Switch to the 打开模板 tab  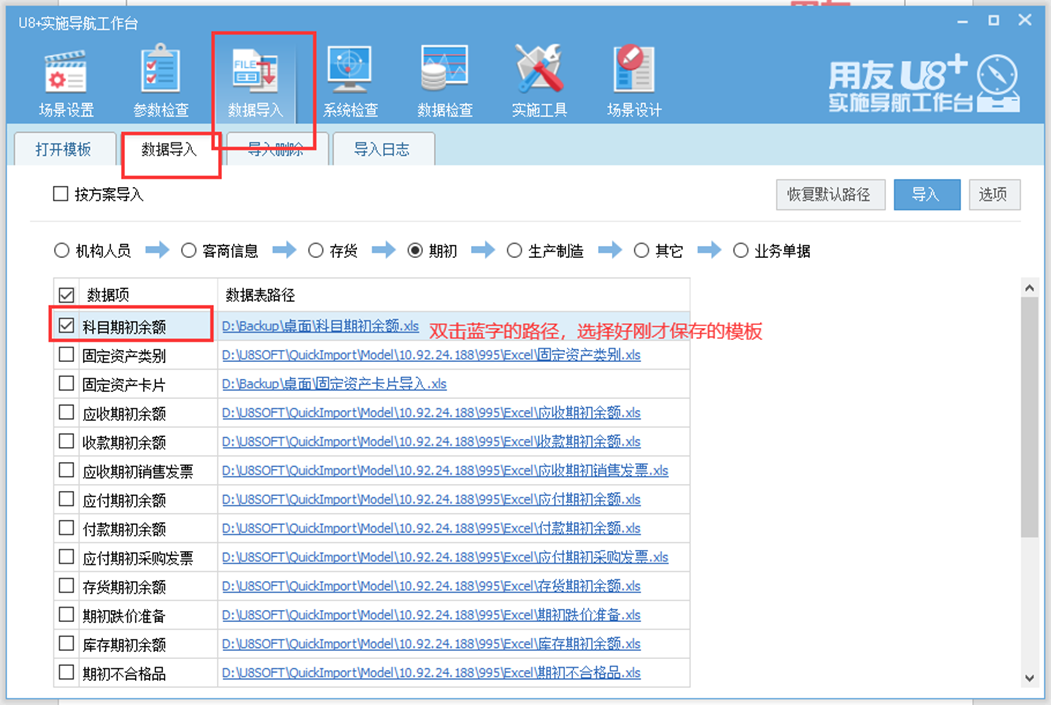(x=63, y=149)
